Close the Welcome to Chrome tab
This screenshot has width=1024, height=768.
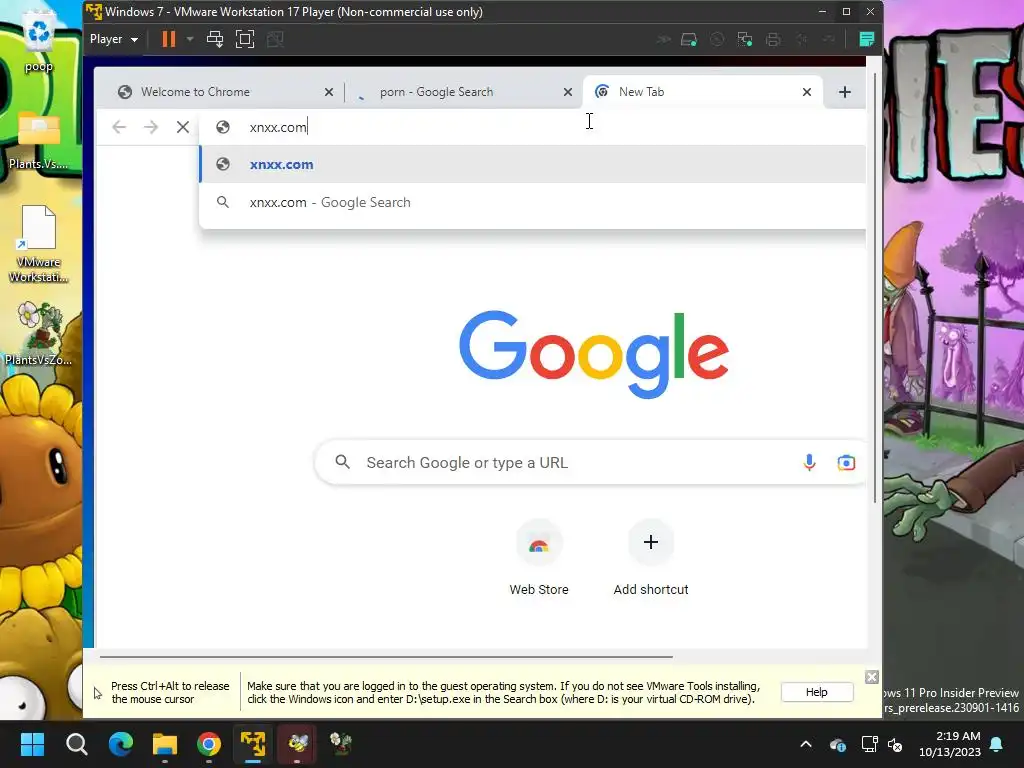[x=328, y=92]
